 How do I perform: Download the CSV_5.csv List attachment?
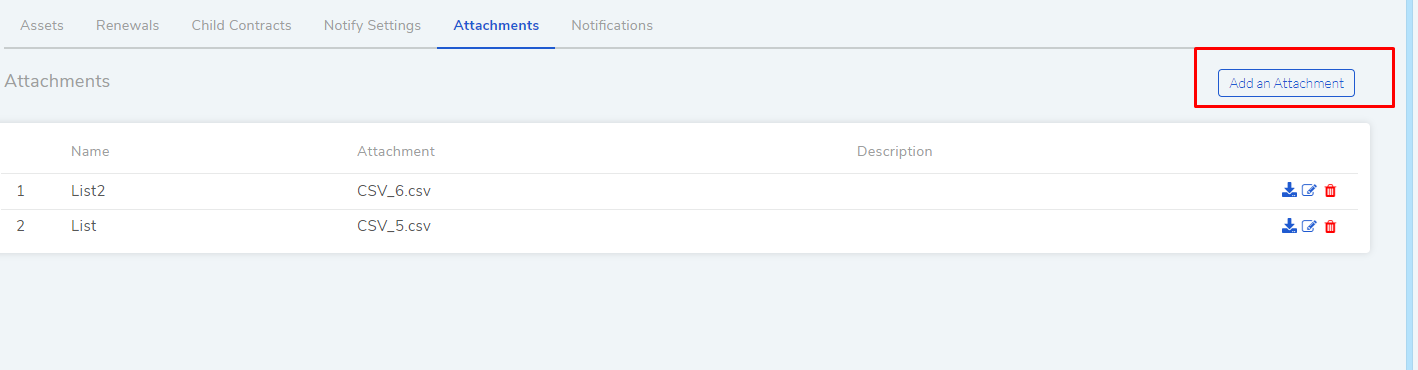(1289, 226)
